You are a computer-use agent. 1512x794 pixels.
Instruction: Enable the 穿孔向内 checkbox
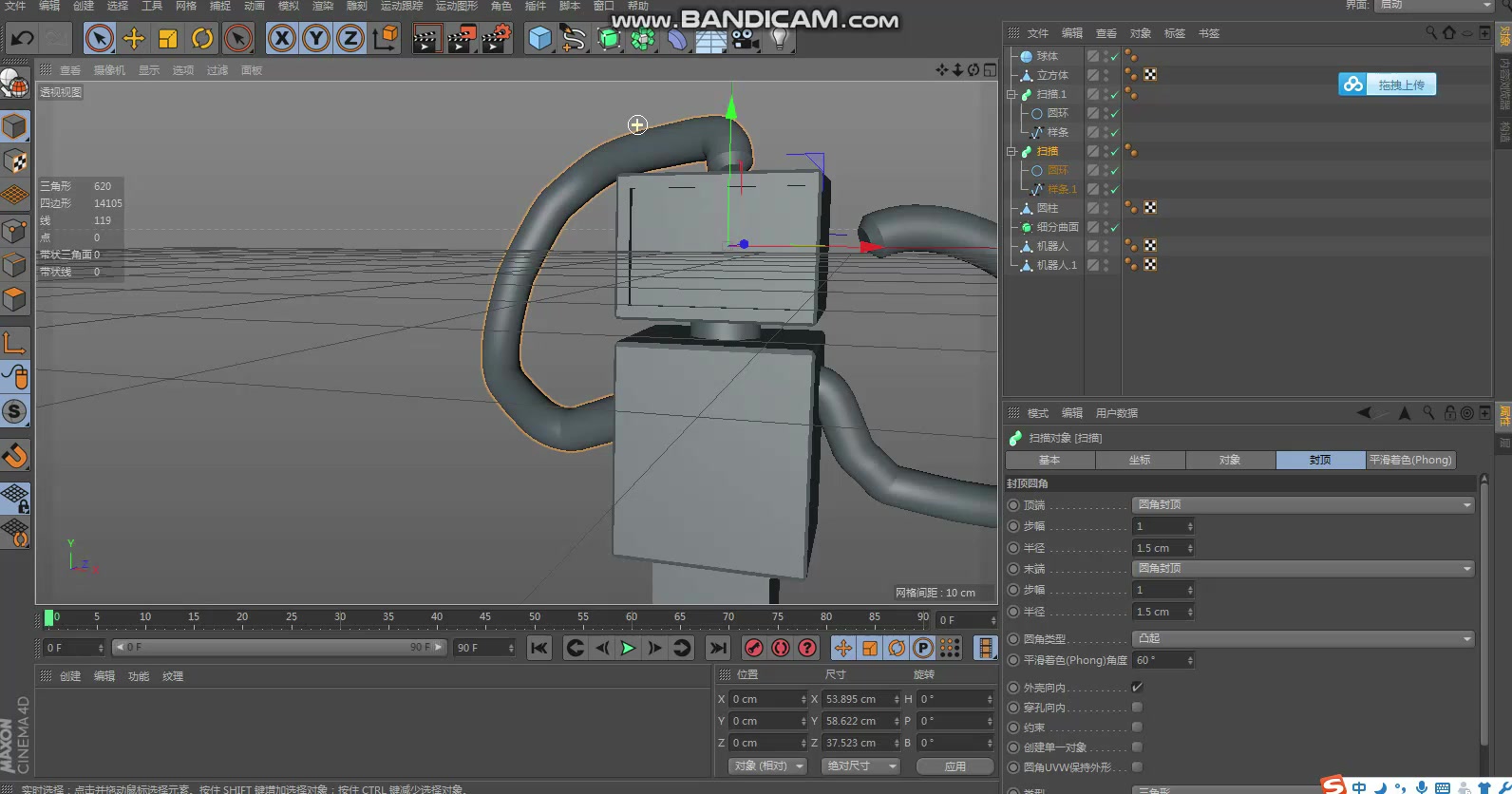tap(1137, 708)
